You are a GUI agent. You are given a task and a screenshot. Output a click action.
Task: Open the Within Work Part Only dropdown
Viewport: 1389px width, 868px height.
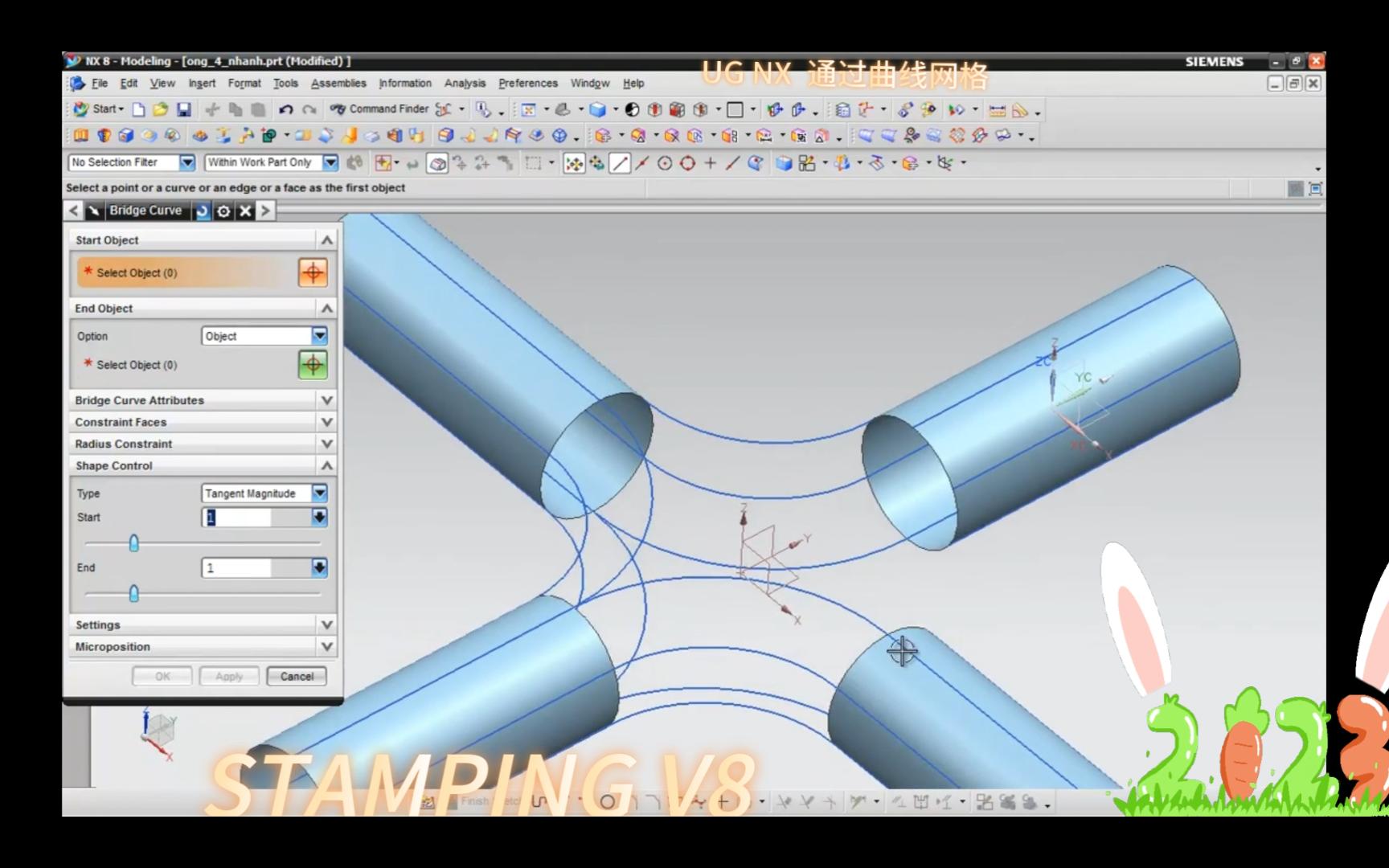coord(330,162)
